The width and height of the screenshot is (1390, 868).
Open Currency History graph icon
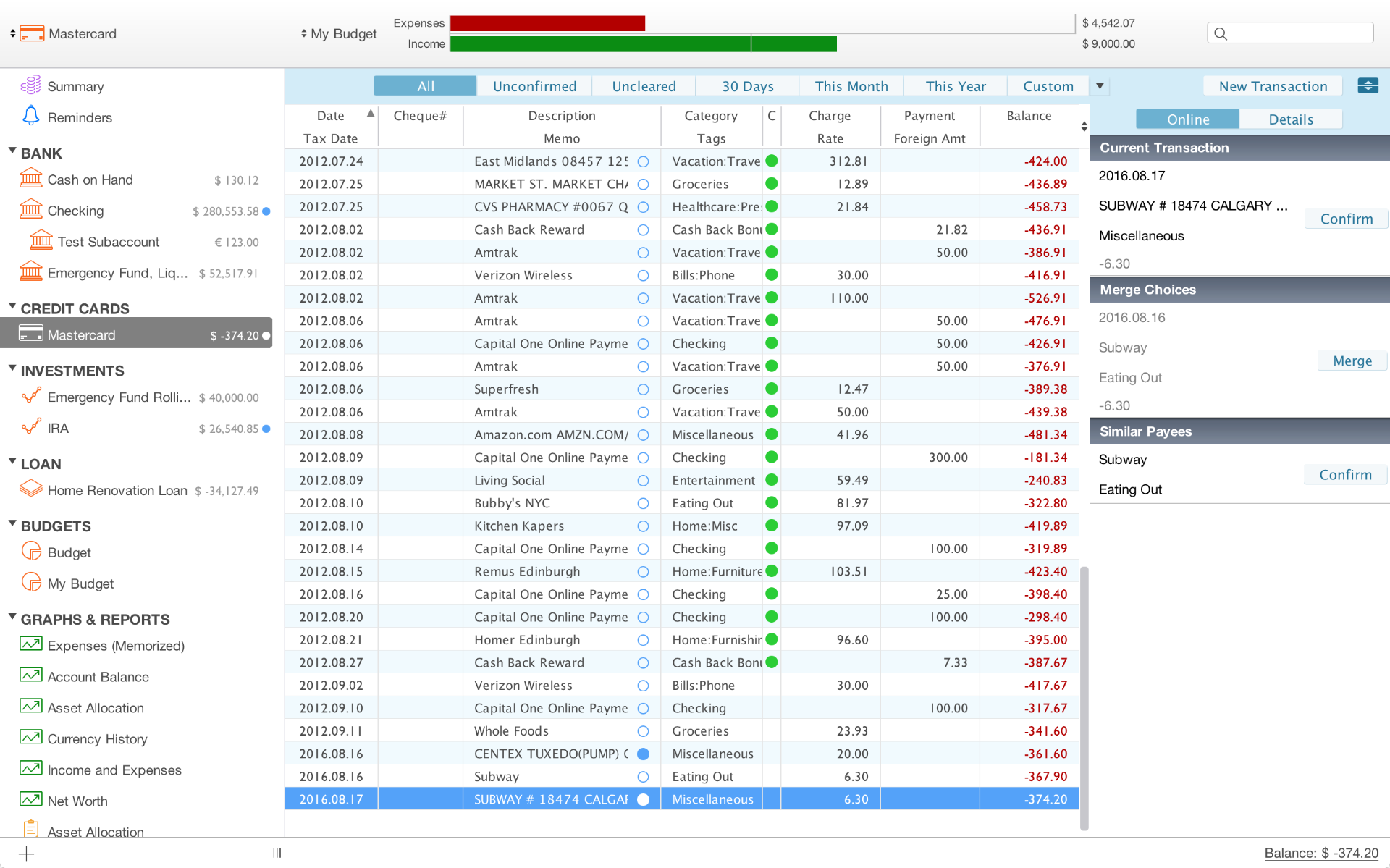point(30,737)
